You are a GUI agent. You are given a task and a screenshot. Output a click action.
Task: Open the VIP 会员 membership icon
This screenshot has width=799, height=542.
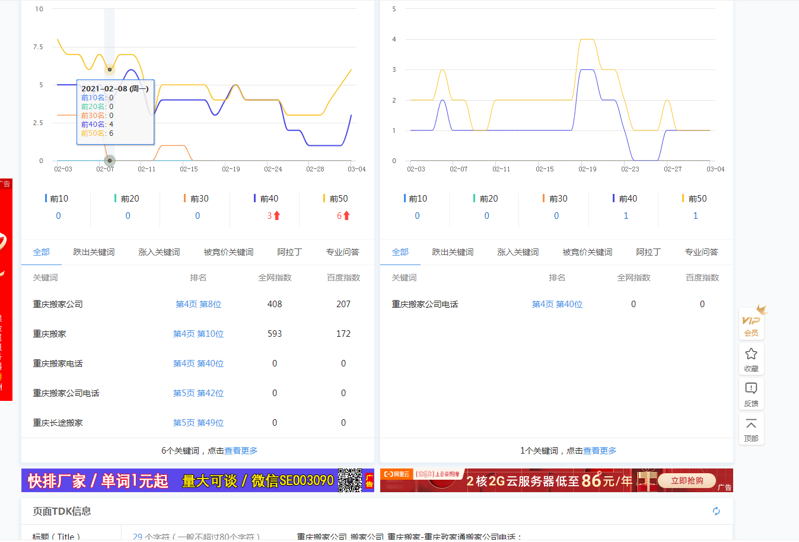click(x=751, y=322)
